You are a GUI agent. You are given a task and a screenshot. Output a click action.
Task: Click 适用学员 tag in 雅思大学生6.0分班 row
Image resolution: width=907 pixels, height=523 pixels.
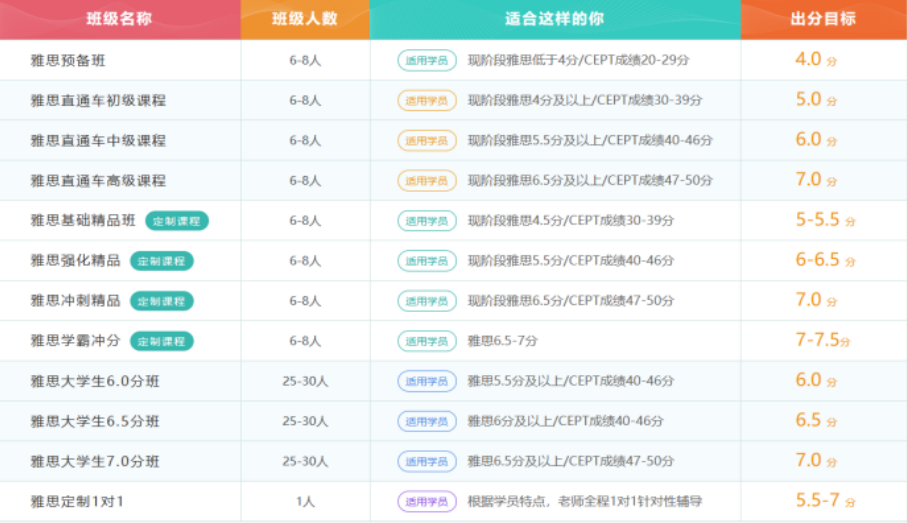[x=427, y=381]
